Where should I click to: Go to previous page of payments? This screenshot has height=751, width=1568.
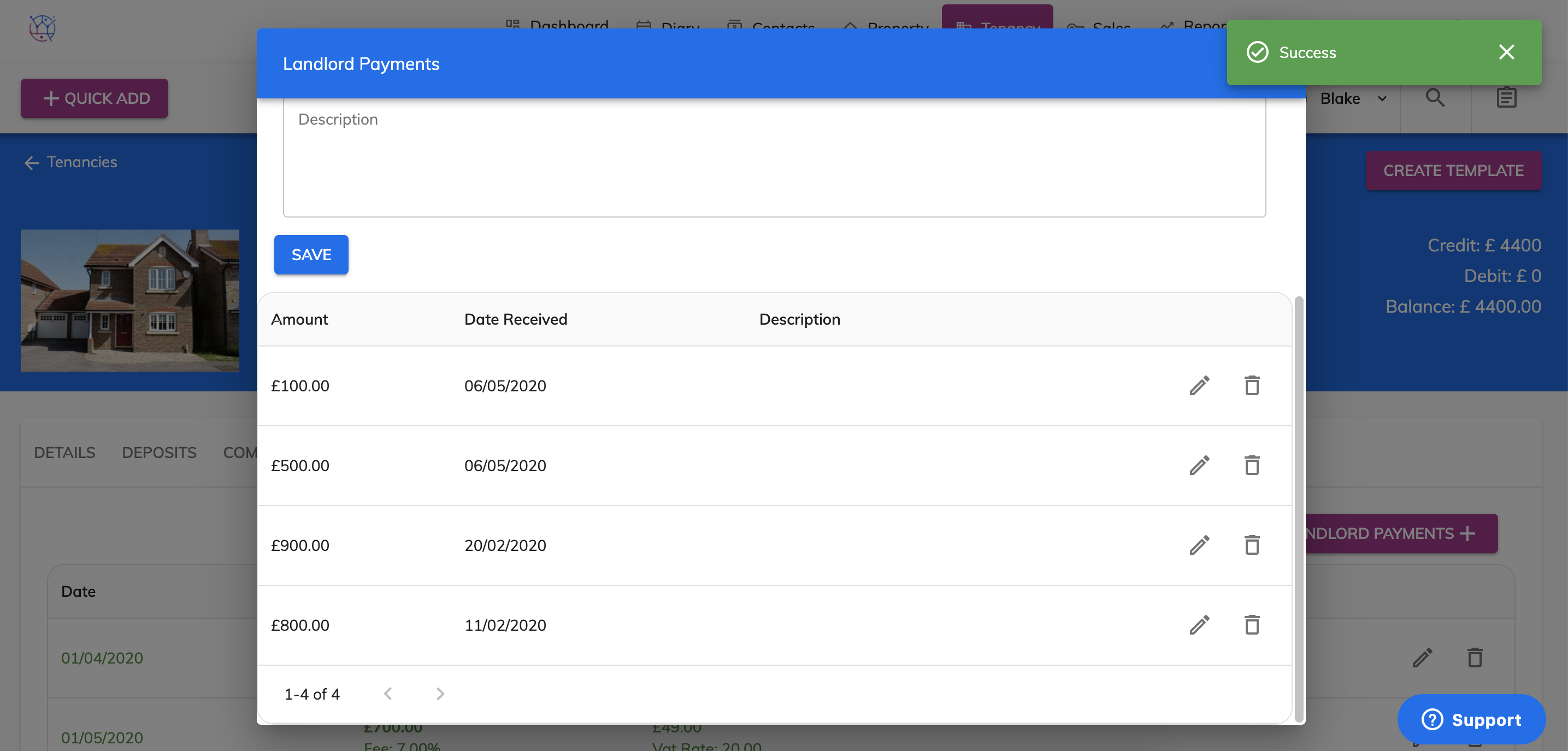pyautogui.click(x=388, y=694)
